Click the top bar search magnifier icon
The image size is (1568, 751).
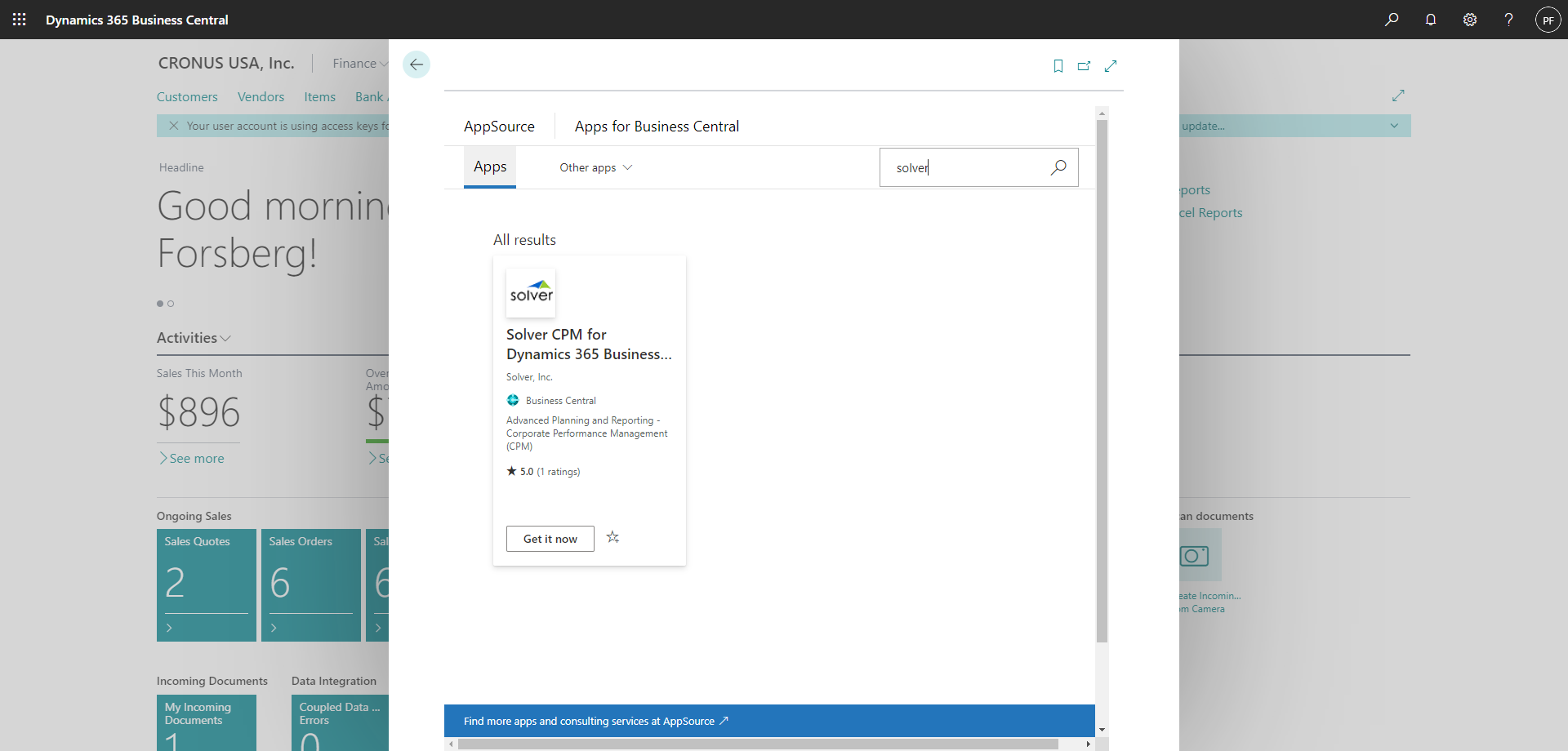[1392, 20]
